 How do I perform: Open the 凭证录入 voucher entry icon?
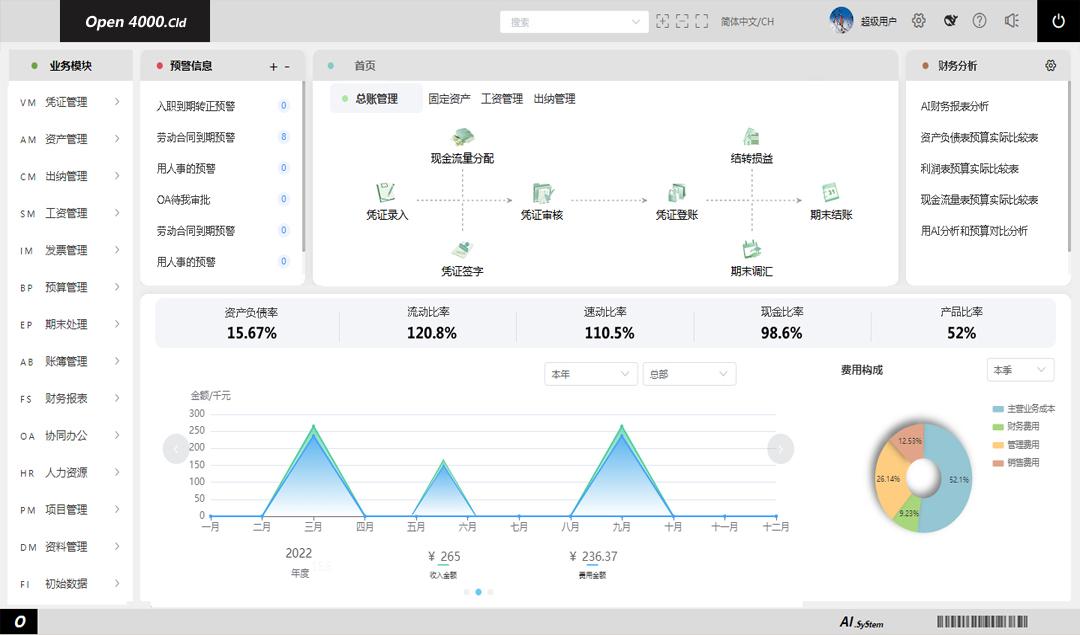pyautogui.click(x=386, y=192)
